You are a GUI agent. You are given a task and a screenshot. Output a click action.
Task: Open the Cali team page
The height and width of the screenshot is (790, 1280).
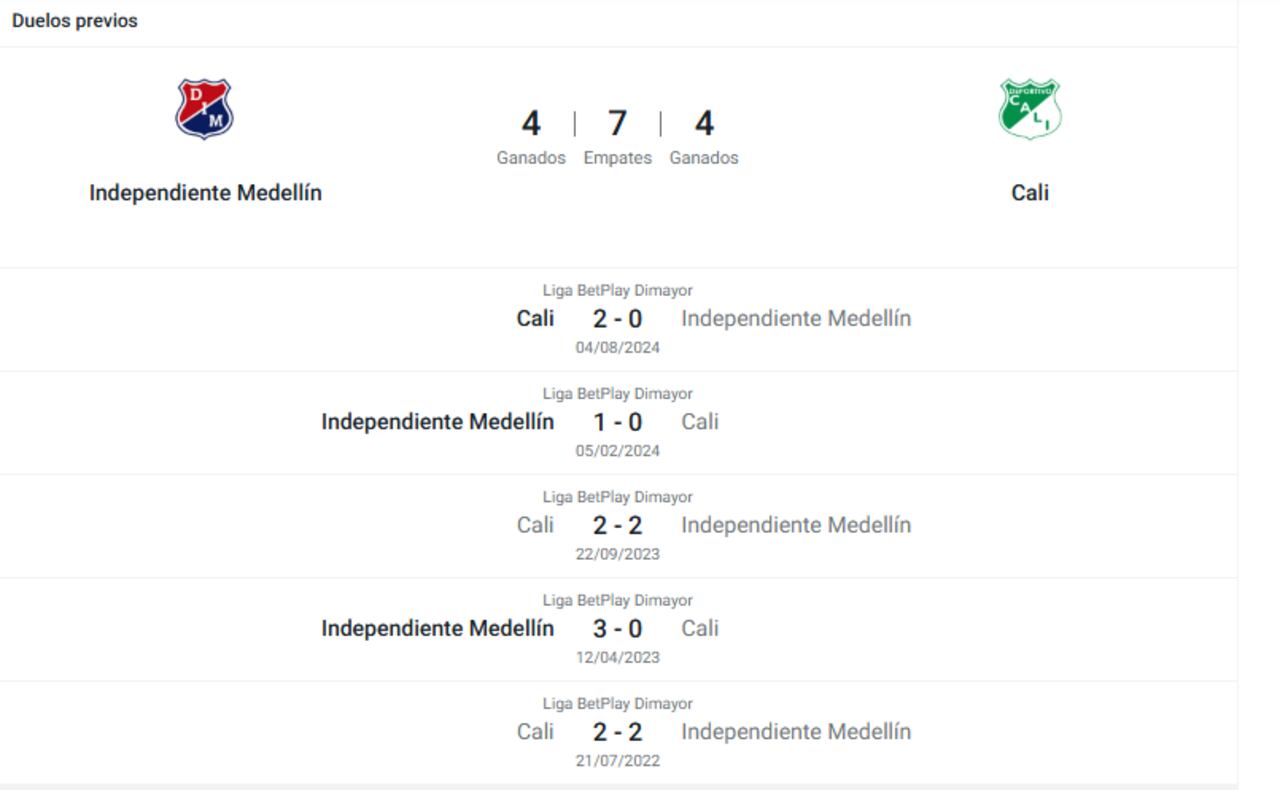point(1030,192)
